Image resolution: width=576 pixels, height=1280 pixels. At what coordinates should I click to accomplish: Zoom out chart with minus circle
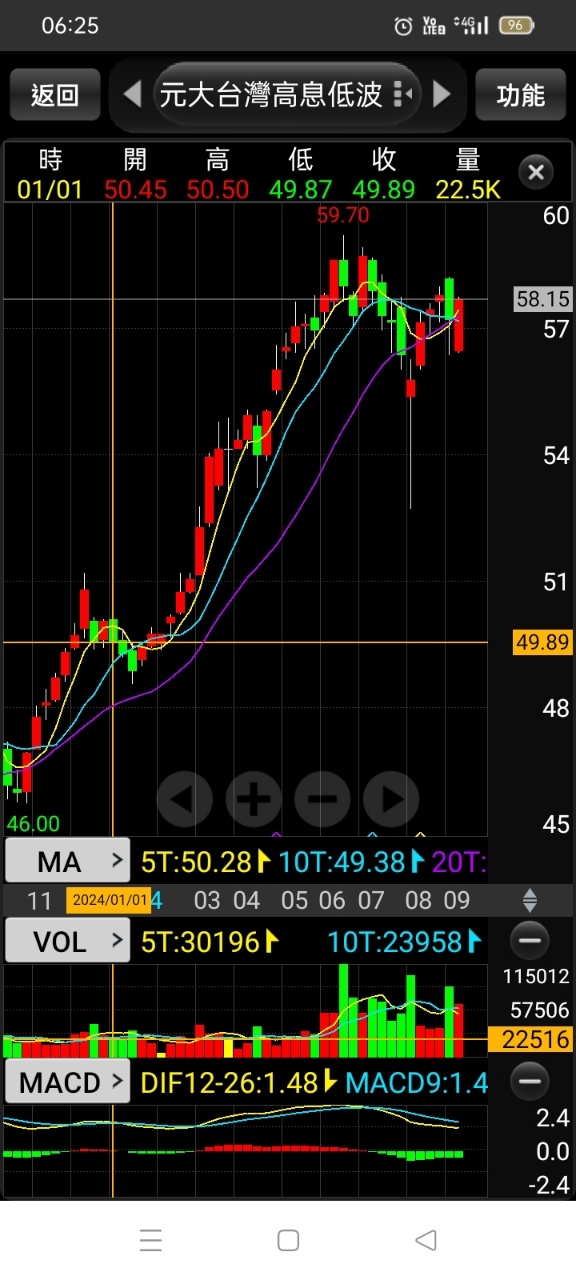pyautogui.click(x=322, y=799)
